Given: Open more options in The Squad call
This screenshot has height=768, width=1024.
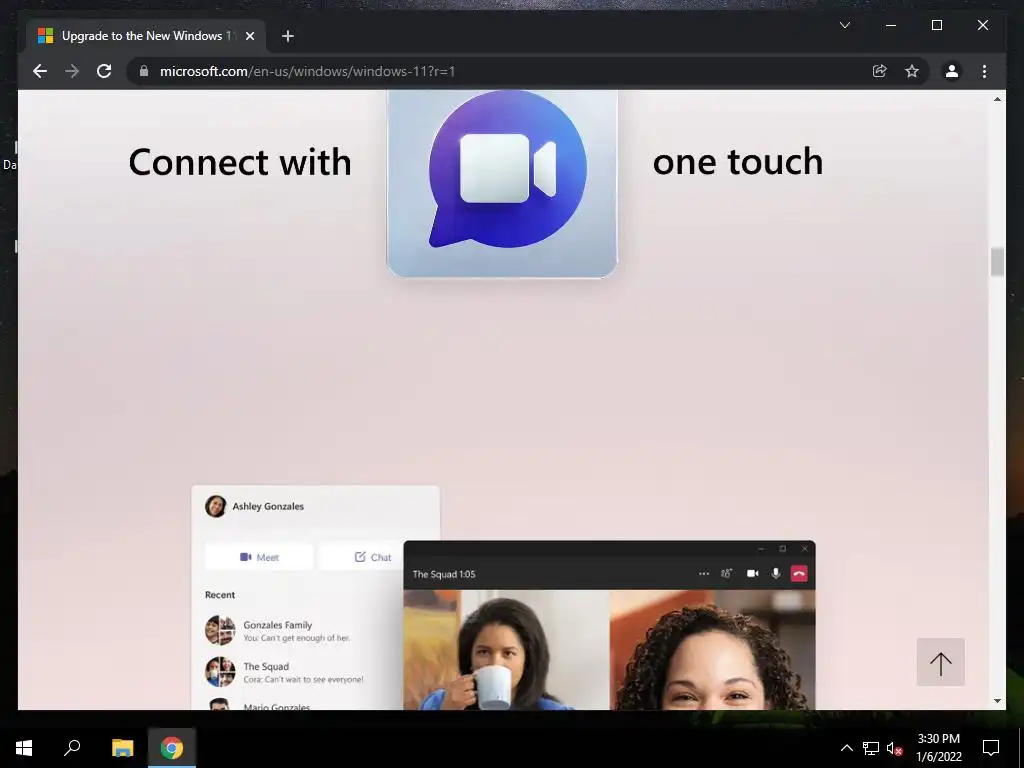Looking at the screenshot, I should tap(703, 573).
